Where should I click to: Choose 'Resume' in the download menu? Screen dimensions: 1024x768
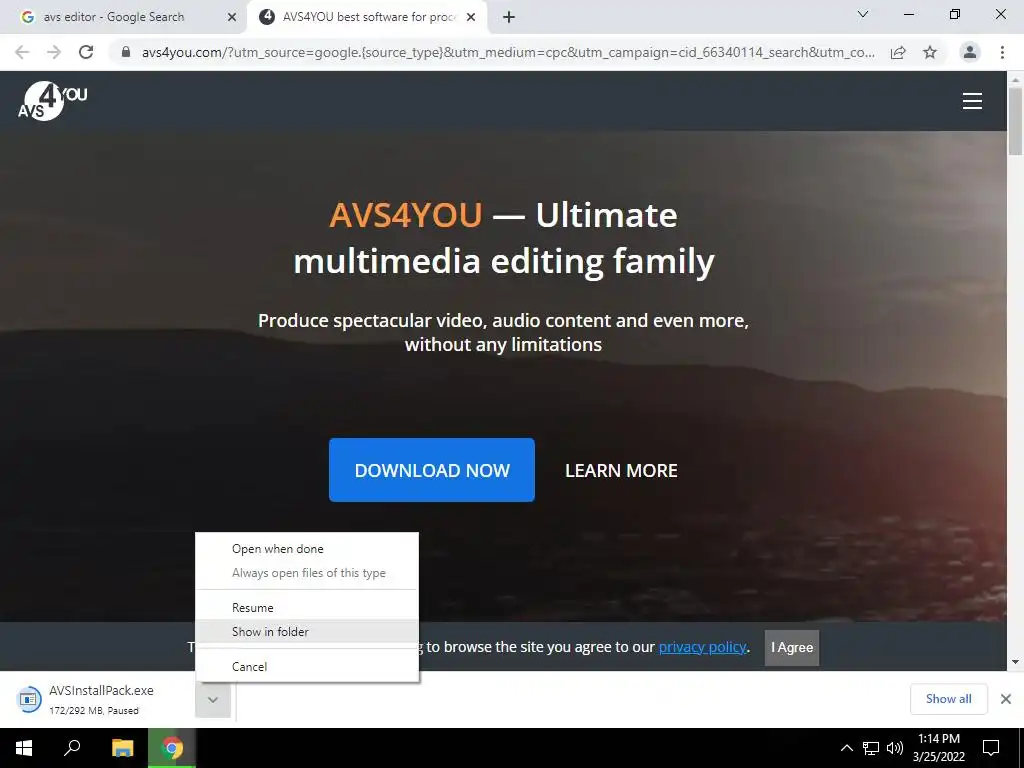[x=307, y=608]
